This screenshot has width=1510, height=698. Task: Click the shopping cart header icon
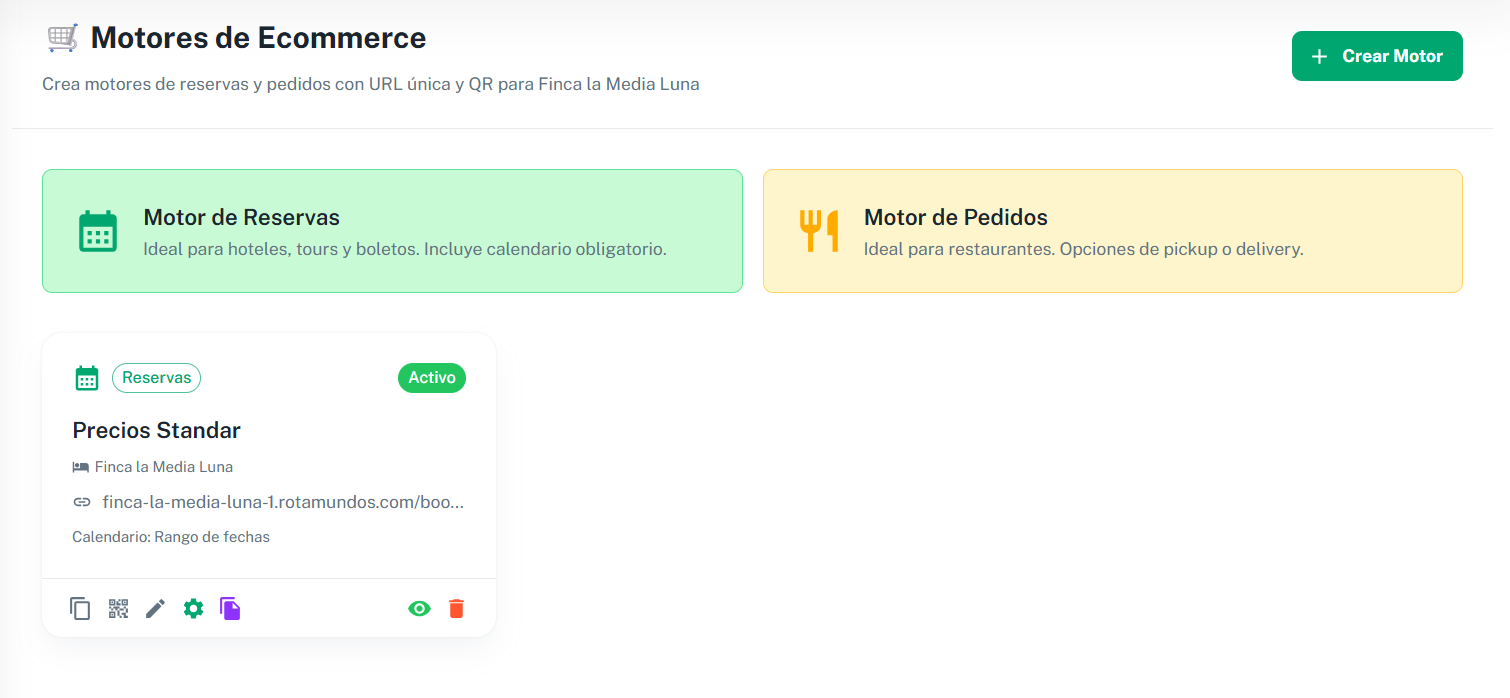click(63, 36)
